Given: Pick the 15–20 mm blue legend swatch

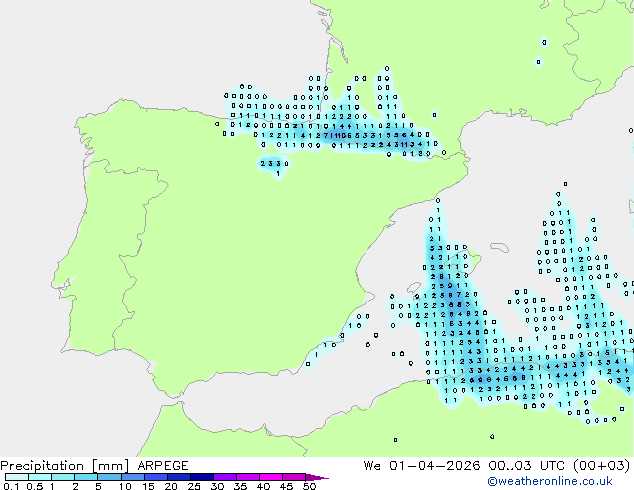Looking at the screenshot, I should (155, 477).
